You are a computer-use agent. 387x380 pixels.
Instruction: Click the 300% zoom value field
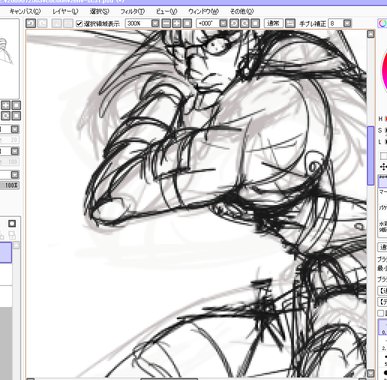click(x=138, y=23)
